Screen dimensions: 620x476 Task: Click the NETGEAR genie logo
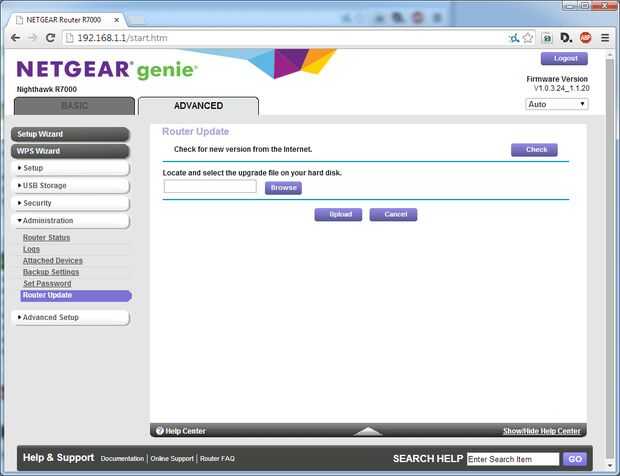tap(107, 70)
